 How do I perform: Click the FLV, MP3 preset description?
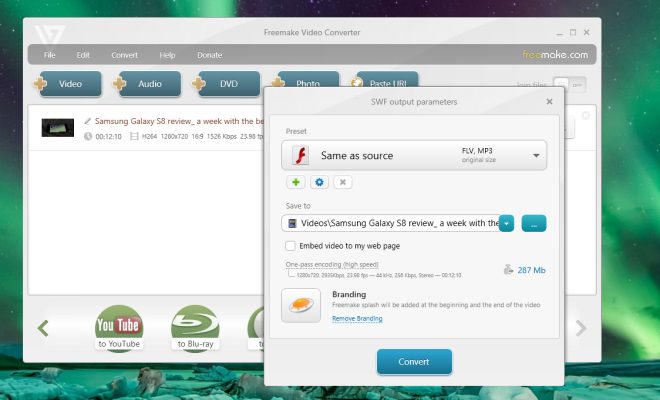click(477, 151)
